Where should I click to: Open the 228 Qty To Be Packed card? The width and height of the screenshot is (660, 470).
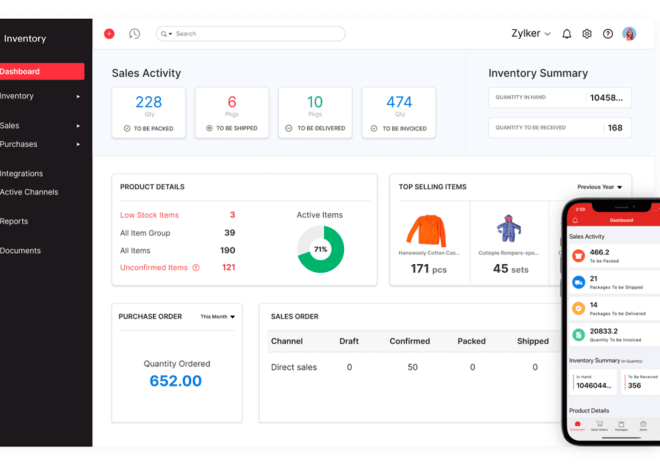pyautogui.click(x=149, y=113)
